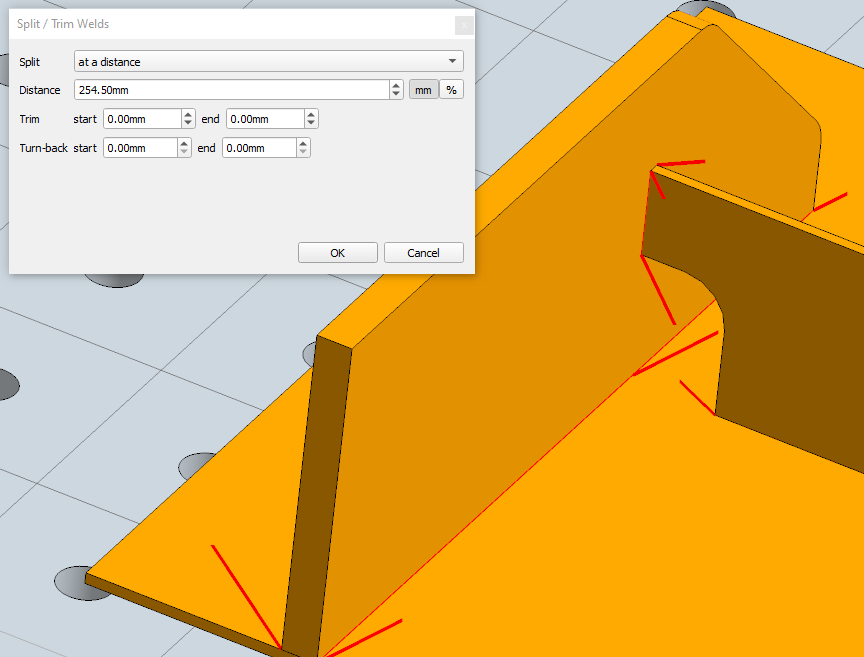Click the Trim end field
864x657 pixels.
coord(265,119)
